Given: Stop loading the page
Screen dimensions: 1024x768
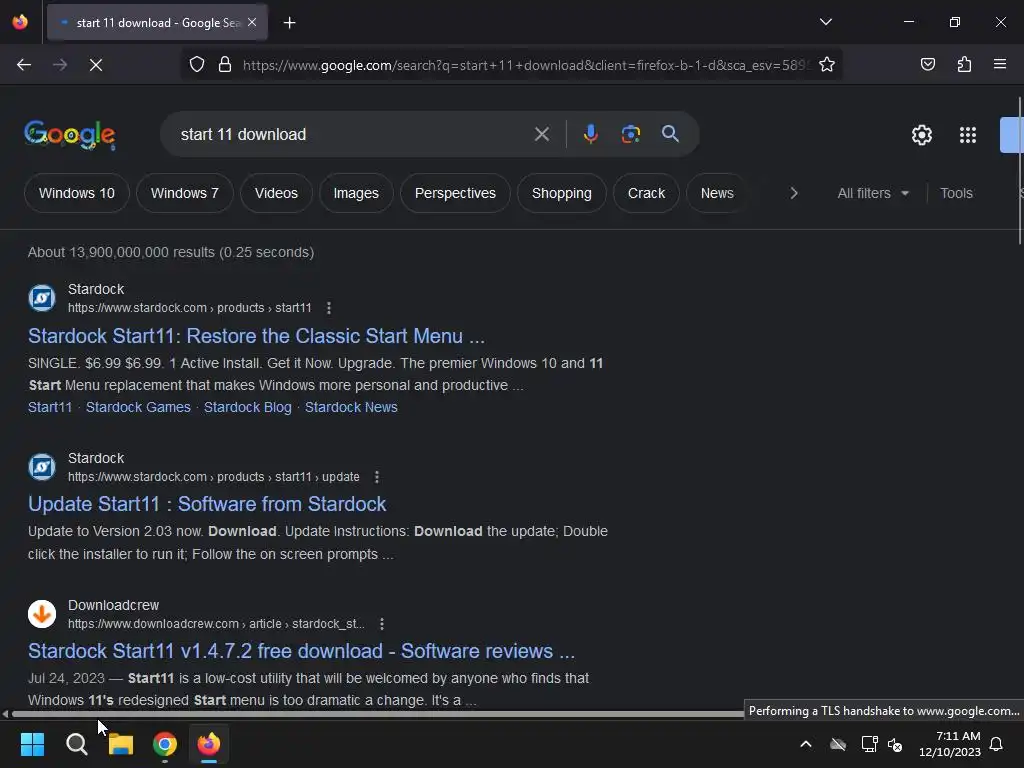Looking at the screenshot, I should coord(96,65).
